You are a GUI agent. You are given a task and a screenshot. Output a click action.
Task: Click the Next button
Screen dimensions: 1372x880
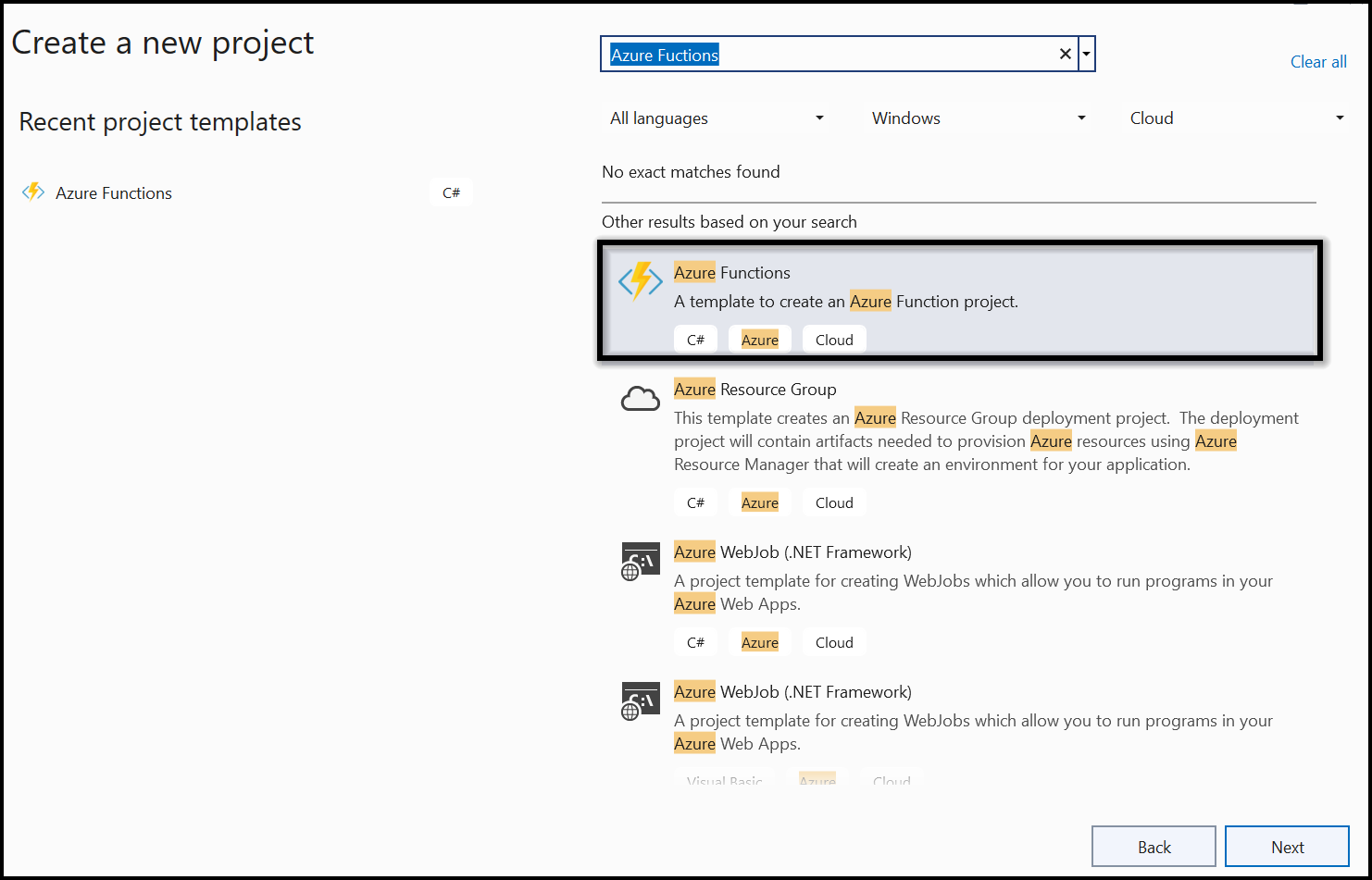(1287, 846)
